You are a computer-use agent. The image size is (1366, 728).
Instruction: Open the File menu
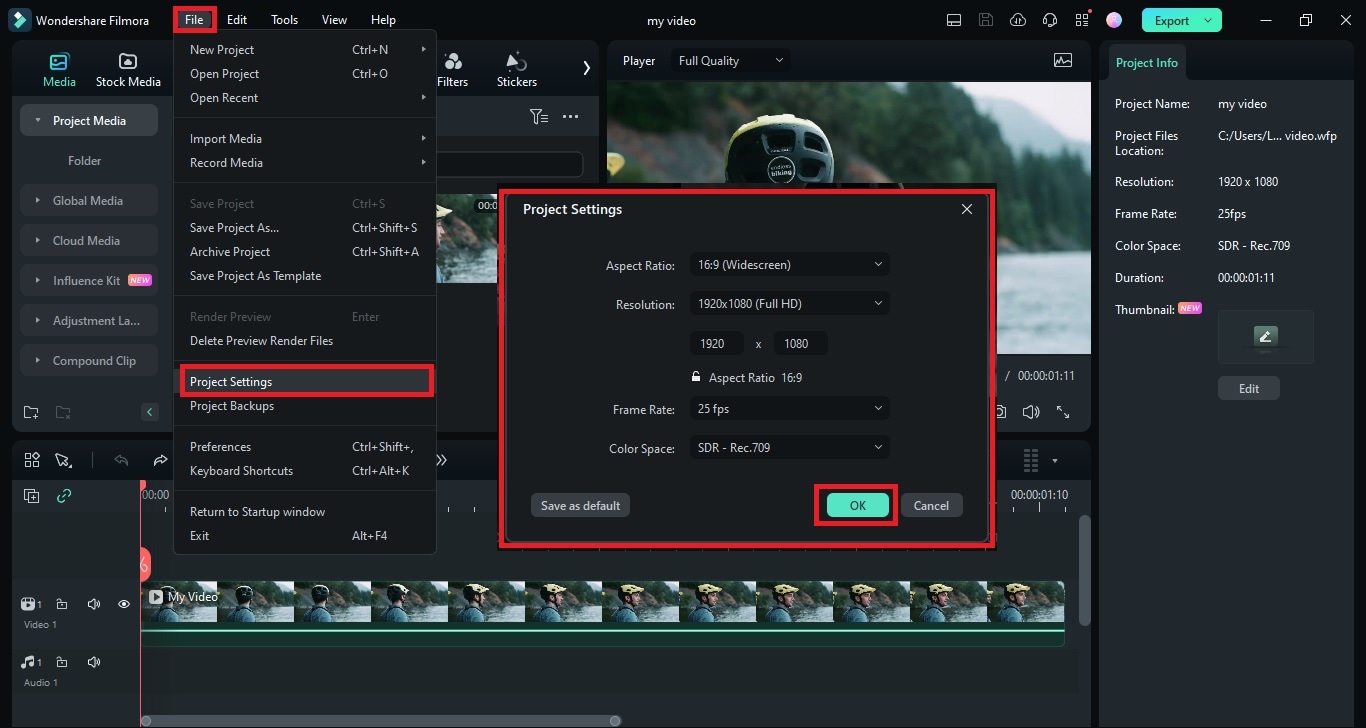coord(194,20)
